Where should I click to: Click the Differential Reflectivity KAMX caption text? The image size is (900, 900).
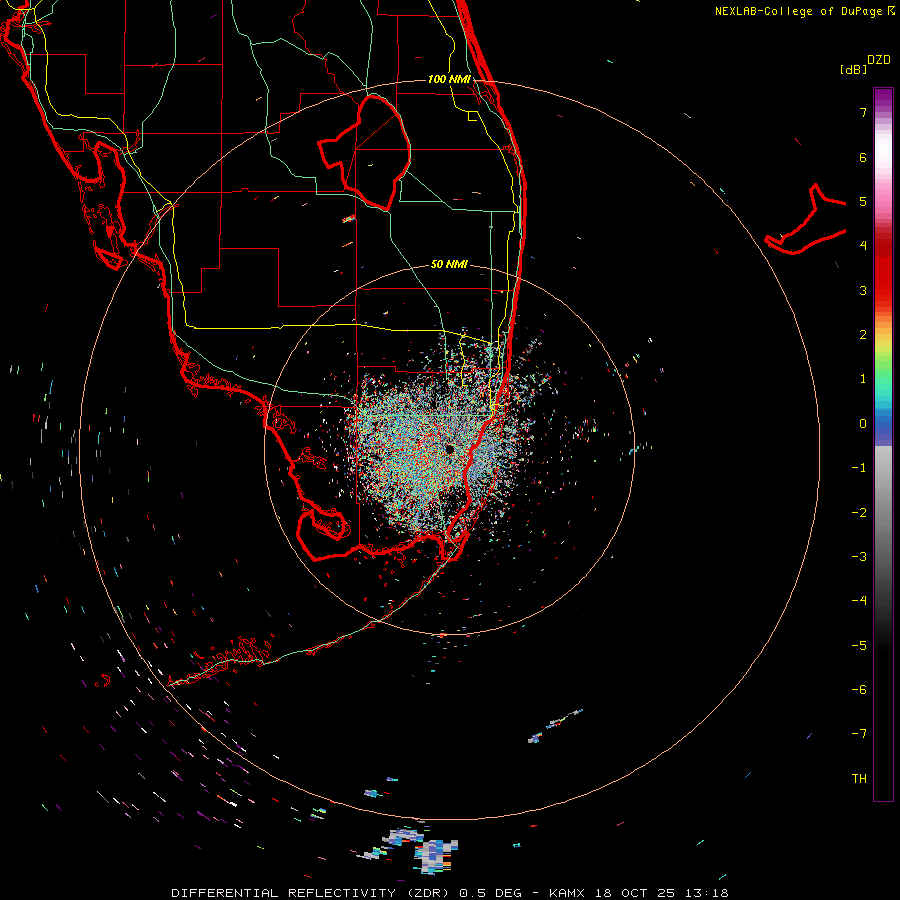[x=450, y=893]
